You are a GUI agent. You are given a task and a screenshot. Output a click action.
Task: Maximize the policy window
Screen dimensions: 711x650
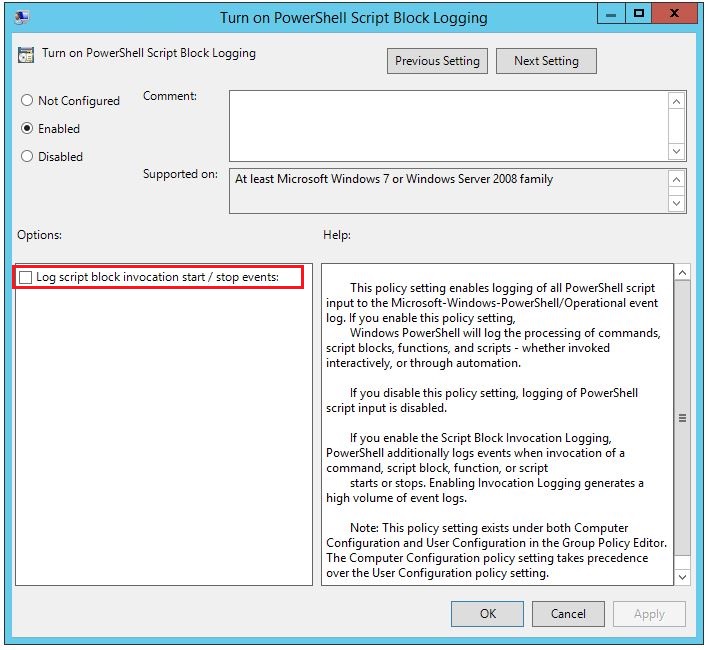pos(638,14)
